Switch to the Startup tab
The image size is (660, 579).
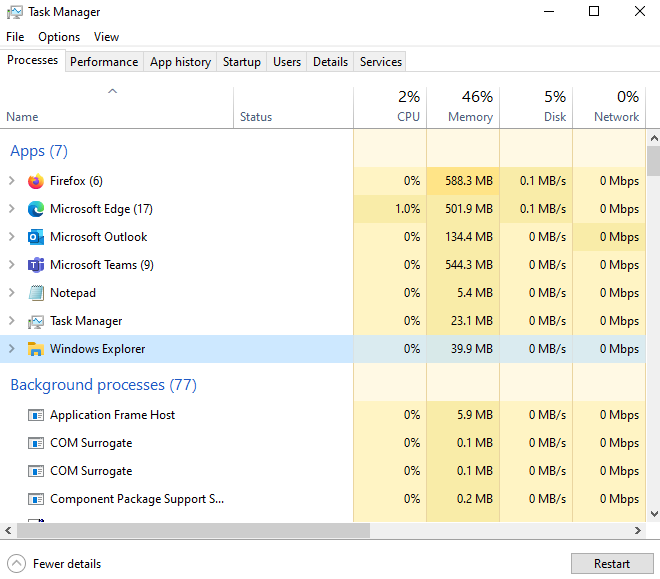pyautogui.click(x=242, y=62)
